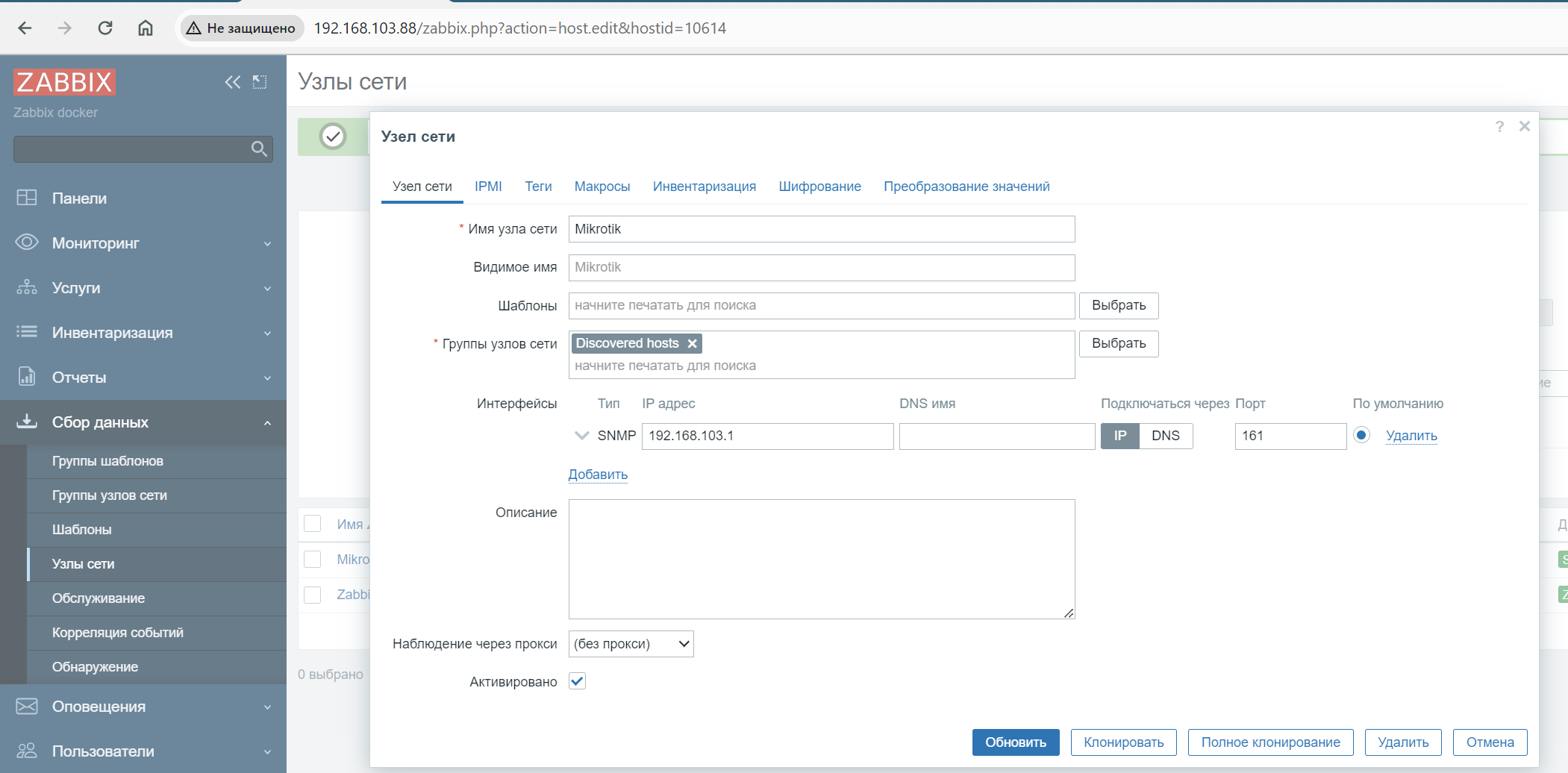The height and width of the screenshot is (773, 1568).
Task: Reload the page with browser refresh icon
Action: (x=105, y=28)
